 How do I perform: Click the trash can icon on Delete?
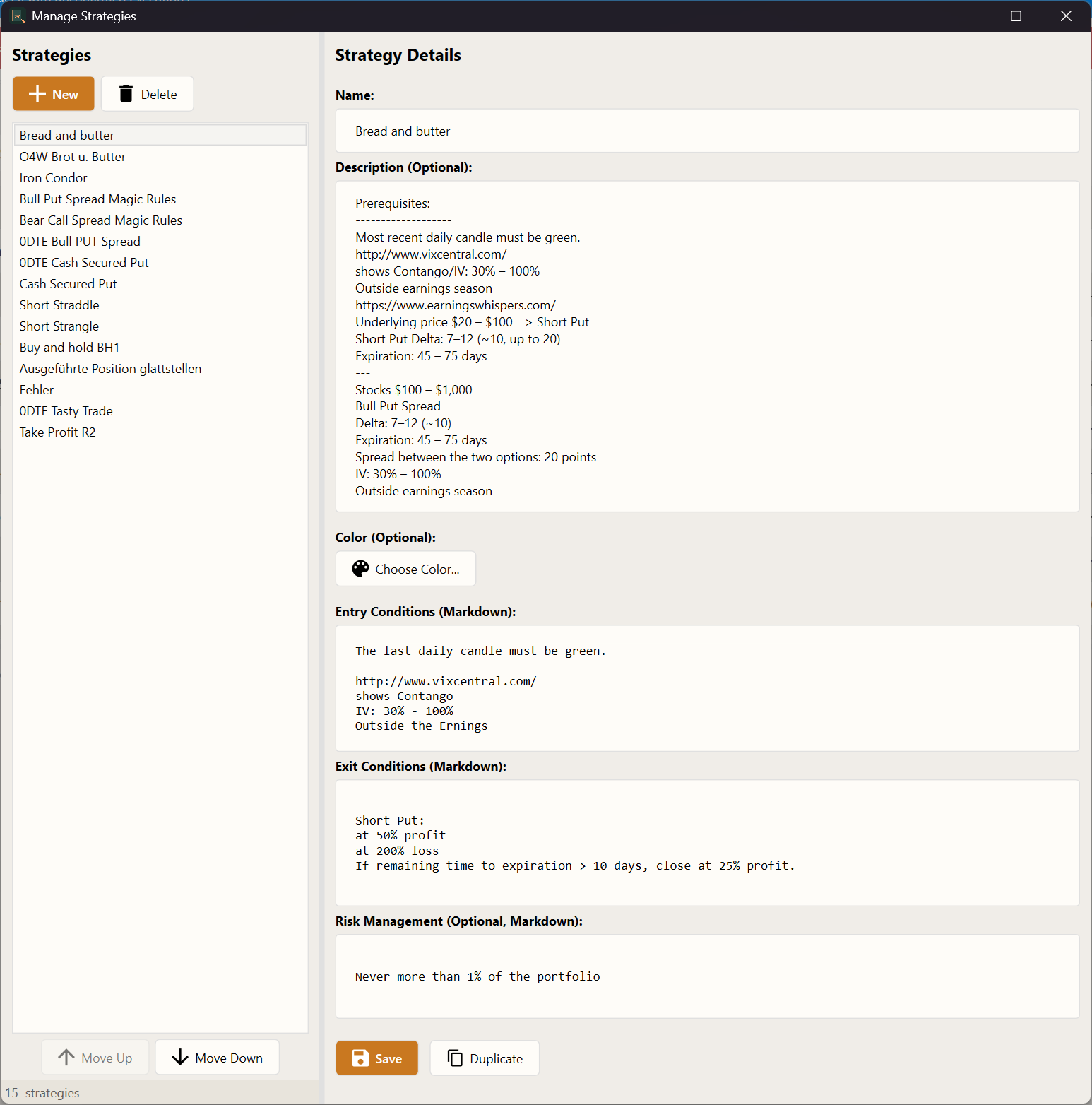pos(126,94)
